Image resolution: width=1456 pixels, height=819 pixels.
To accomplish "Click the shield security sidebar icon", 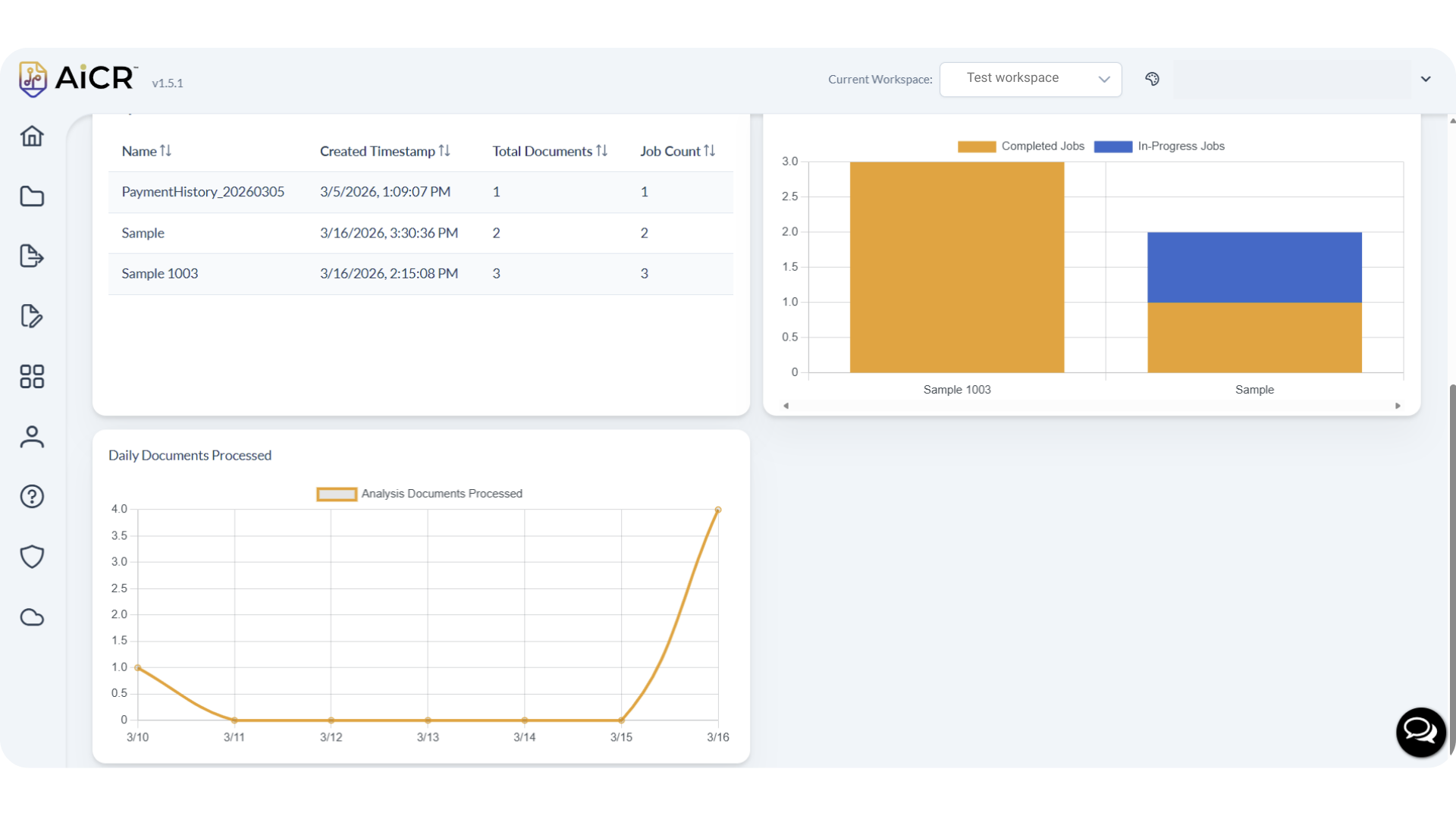I will (32, 557).
